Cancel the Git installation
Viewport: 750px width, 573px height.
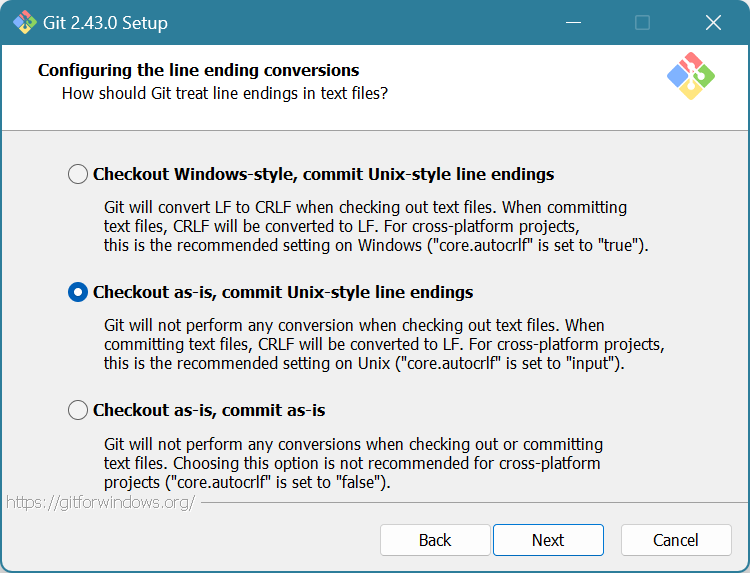[x=676, y=540]
